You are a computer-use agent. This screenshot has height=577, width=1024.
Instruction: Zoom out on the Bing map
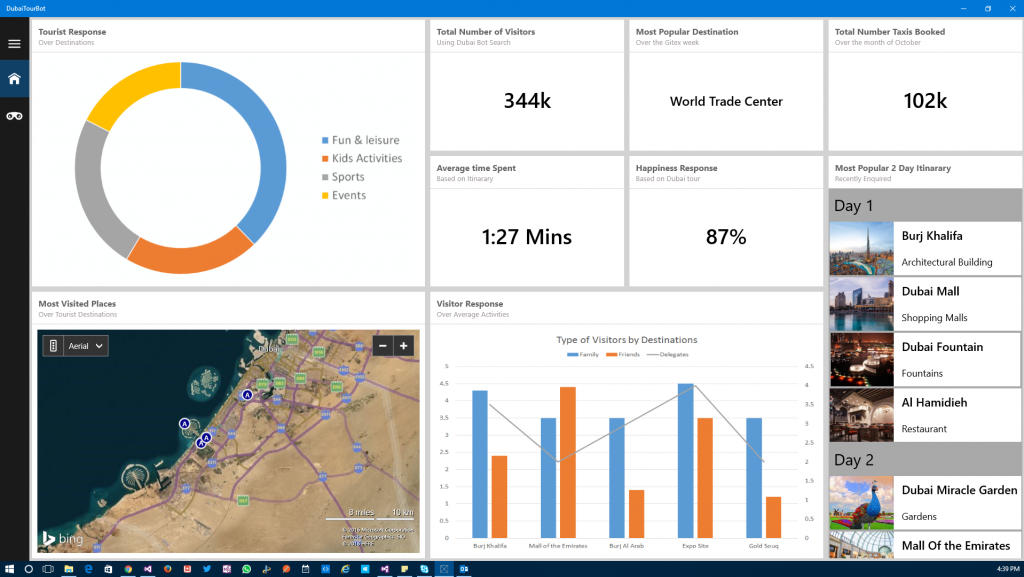(x=383, y=346)
